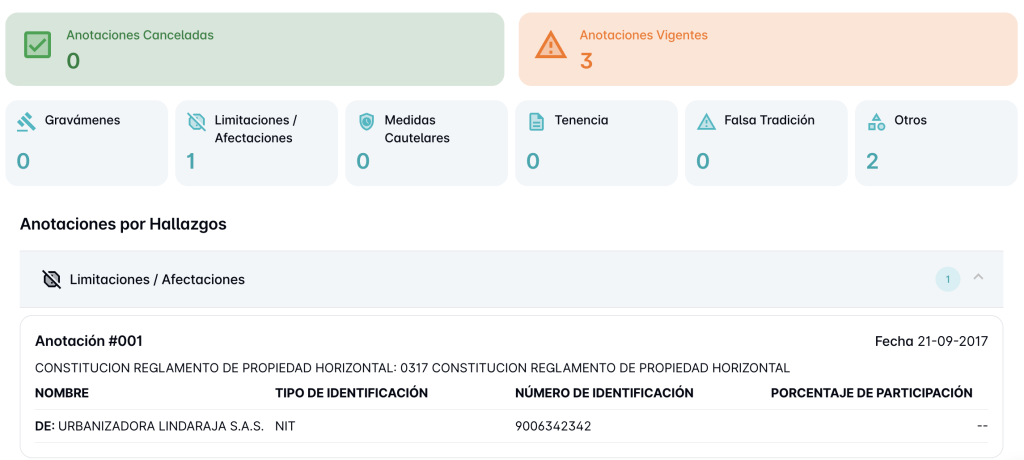Click the Limitaciones / Afectaciones card icon

(197, 122)
